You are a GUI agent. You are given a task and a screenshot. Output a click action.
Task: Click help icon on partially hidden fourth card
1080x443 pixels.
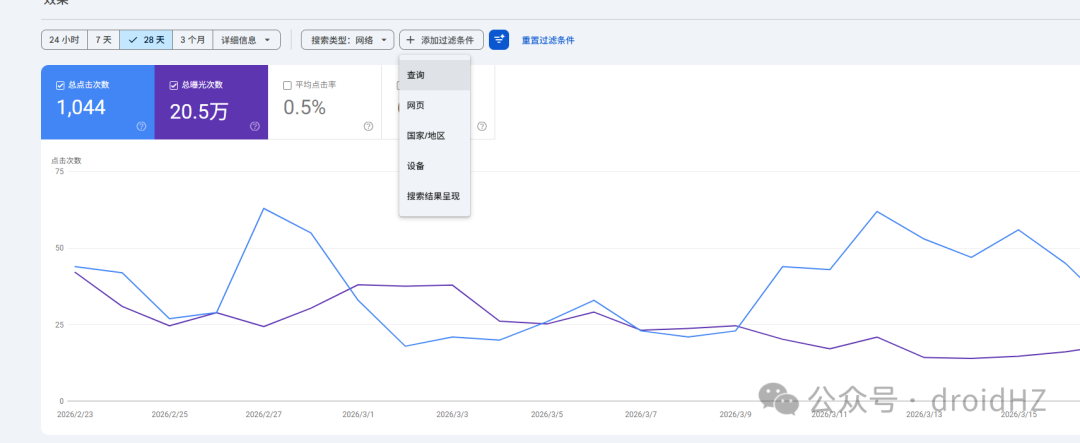[x=482, y=126]
